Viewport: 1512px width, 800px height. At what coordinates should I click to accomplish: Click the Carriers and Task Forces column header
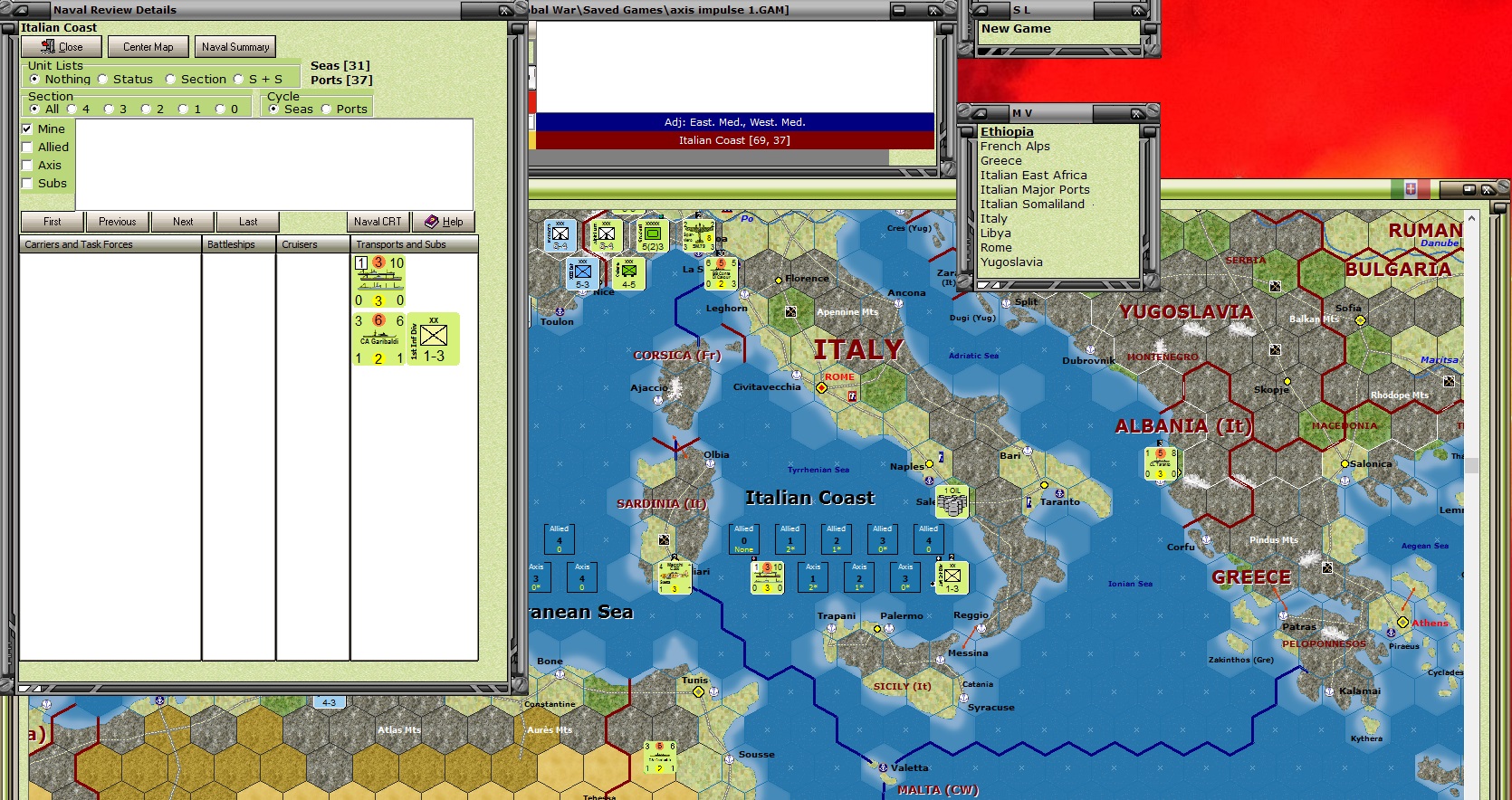[x=110, y=244]
